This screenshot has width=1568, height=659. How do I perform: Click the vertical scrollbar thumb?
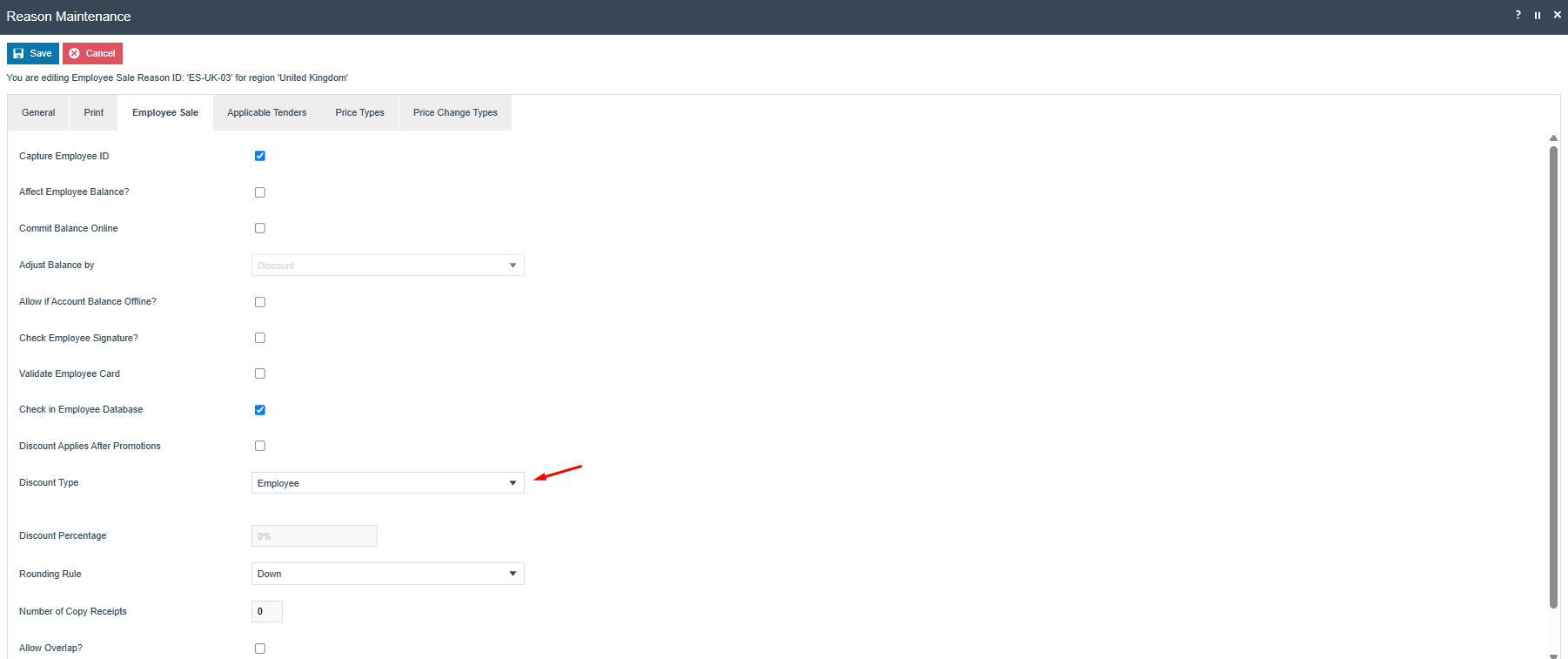point(1553,376)
